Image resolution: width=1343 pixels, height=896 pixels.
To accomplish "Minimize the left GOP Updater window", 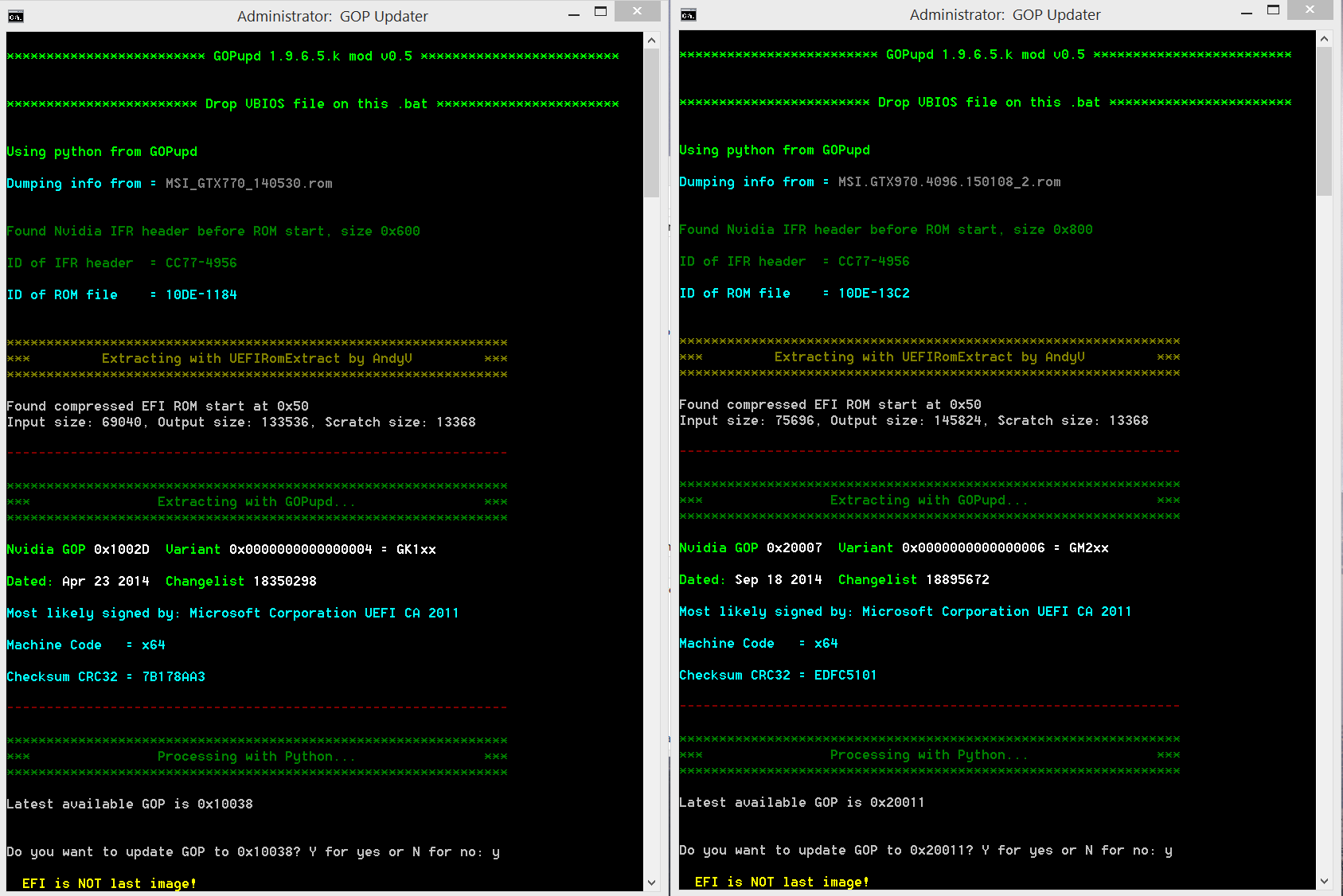I will [574, 14].
